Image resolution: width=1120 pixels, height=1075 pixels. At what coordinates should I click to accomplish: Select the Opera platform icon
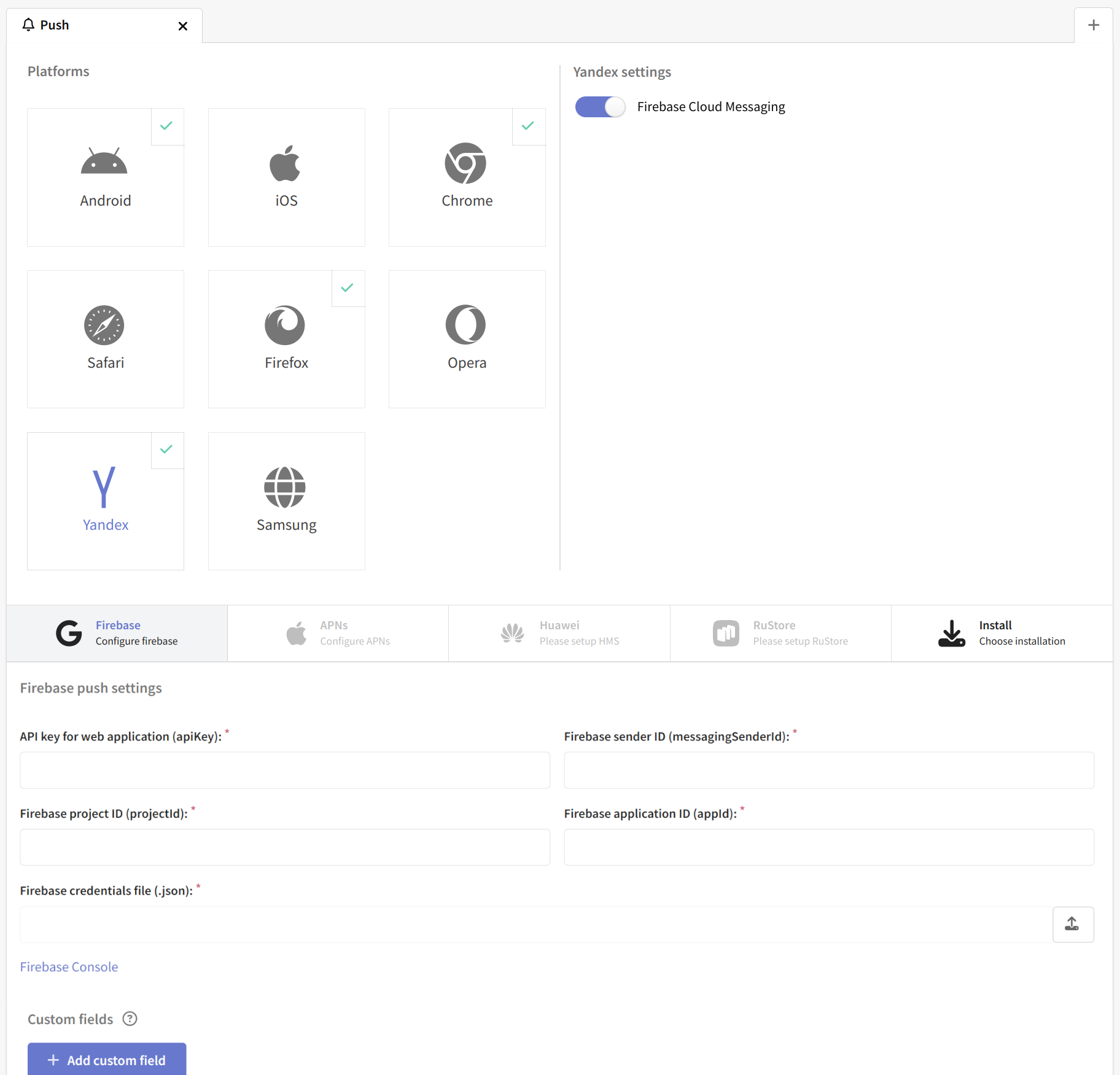tap(465, 325)
